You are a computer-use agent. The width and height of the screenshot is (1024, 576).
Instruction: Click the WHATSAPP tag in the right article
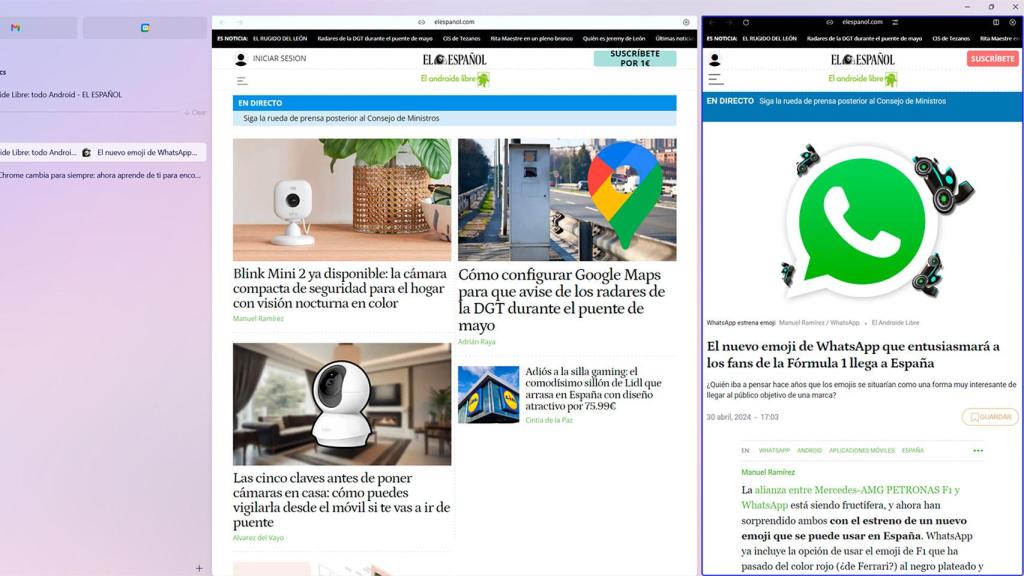774,451
